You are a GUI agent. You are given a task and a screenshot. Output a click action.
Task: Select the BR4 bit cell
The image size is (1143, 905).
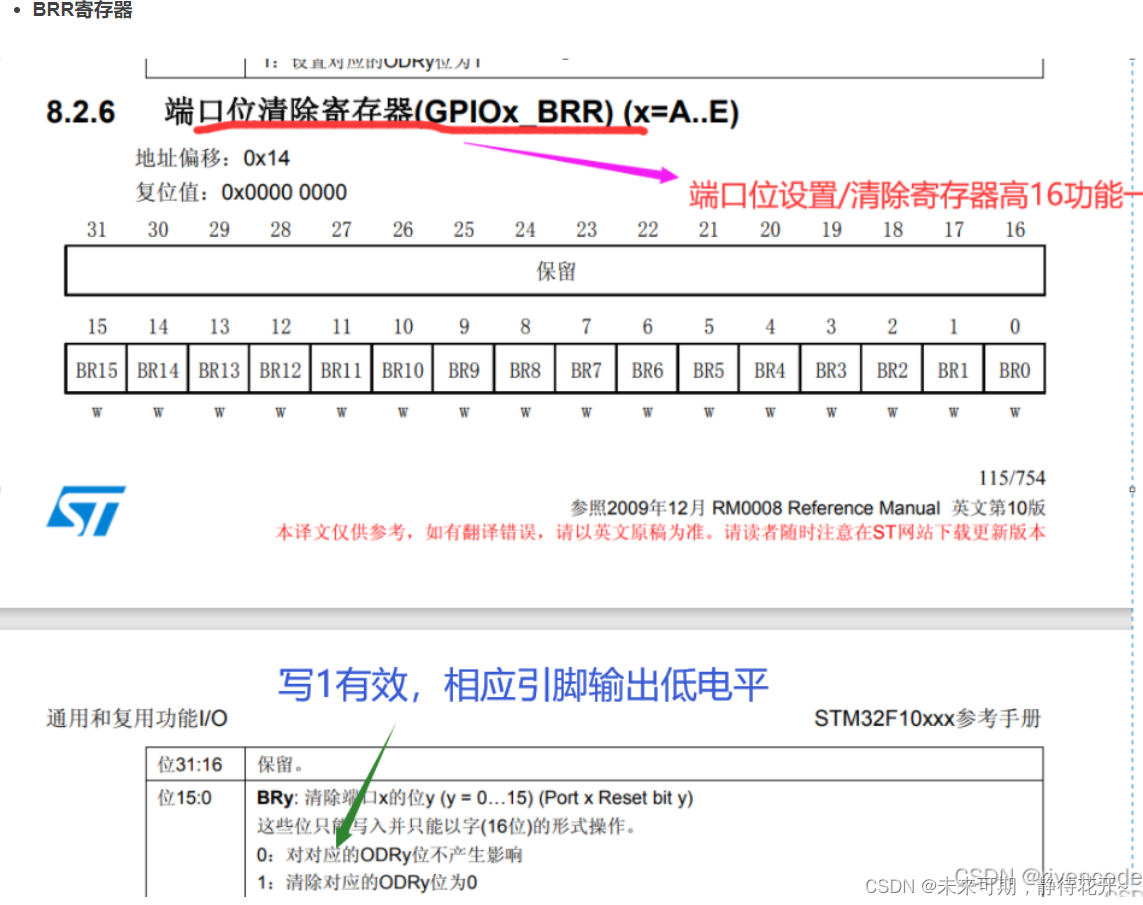coord(770,369)
